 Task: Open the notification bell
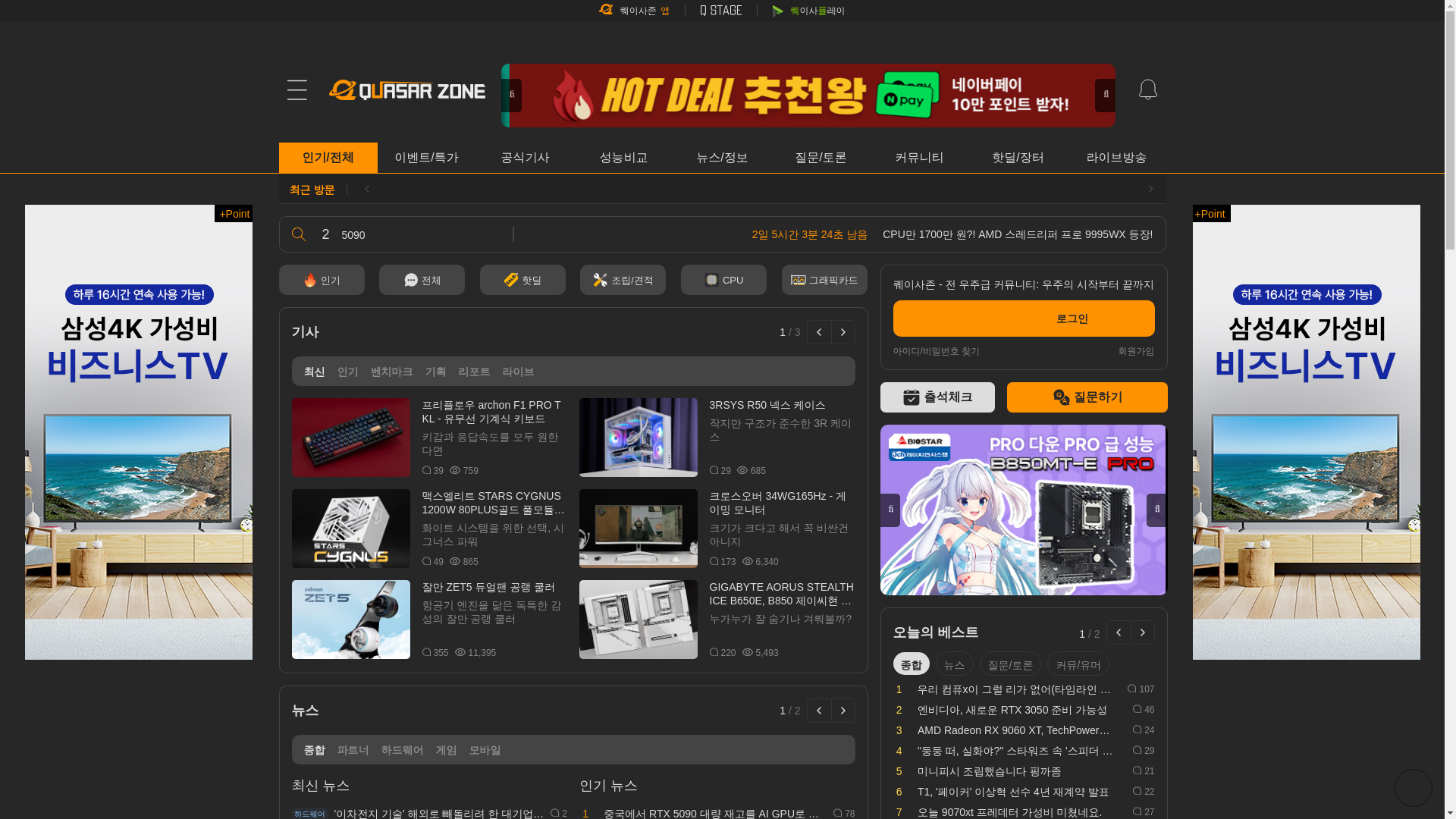coord(1147,89)
